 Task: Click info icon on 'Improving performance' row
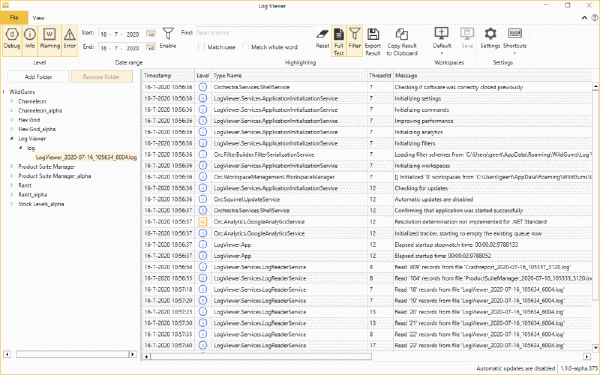203,121
